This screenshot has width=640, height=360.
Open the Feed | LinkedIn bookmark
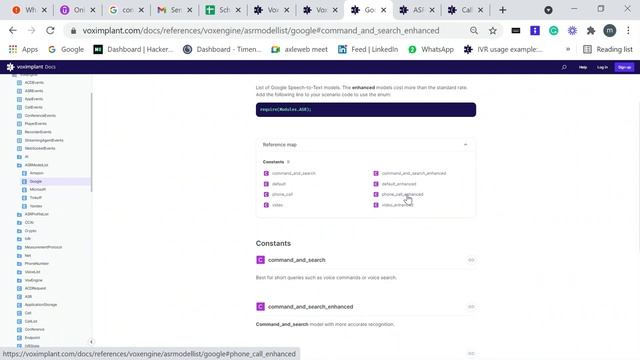tap(368, 49)
